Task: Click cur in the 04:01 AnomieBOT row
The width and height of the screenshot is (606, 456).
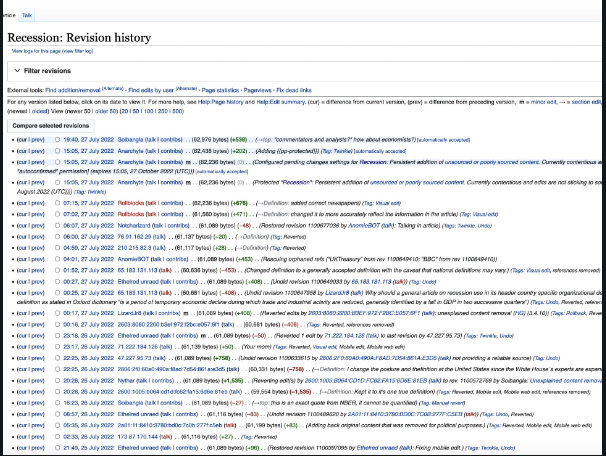Action: [22, 259]
